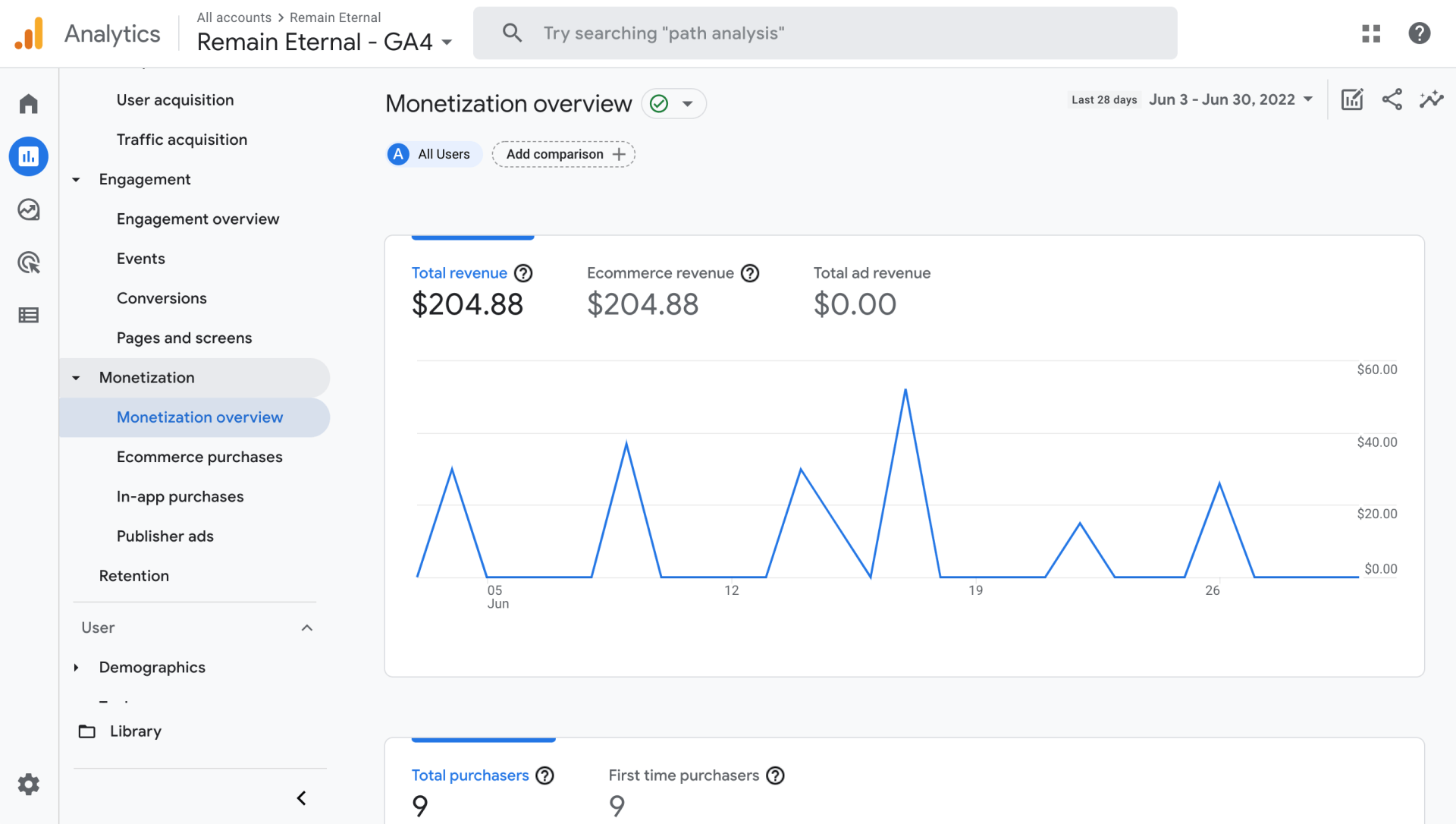Image resolution: width=1456 pixels, height=824 pixels.
Task: Click Remain Eternal breadcrumb link
Action: [335, 17]
